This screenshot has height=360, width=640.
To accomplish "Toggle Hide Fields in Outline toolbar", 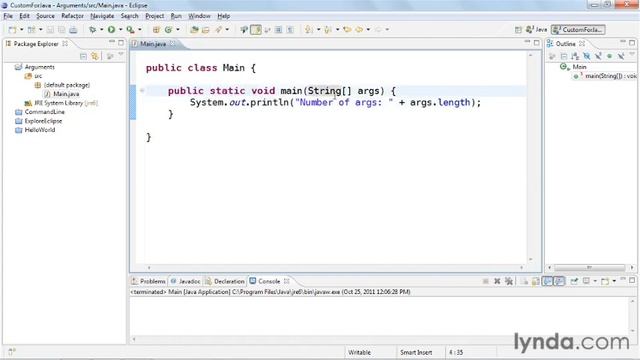I will [587, 56].
